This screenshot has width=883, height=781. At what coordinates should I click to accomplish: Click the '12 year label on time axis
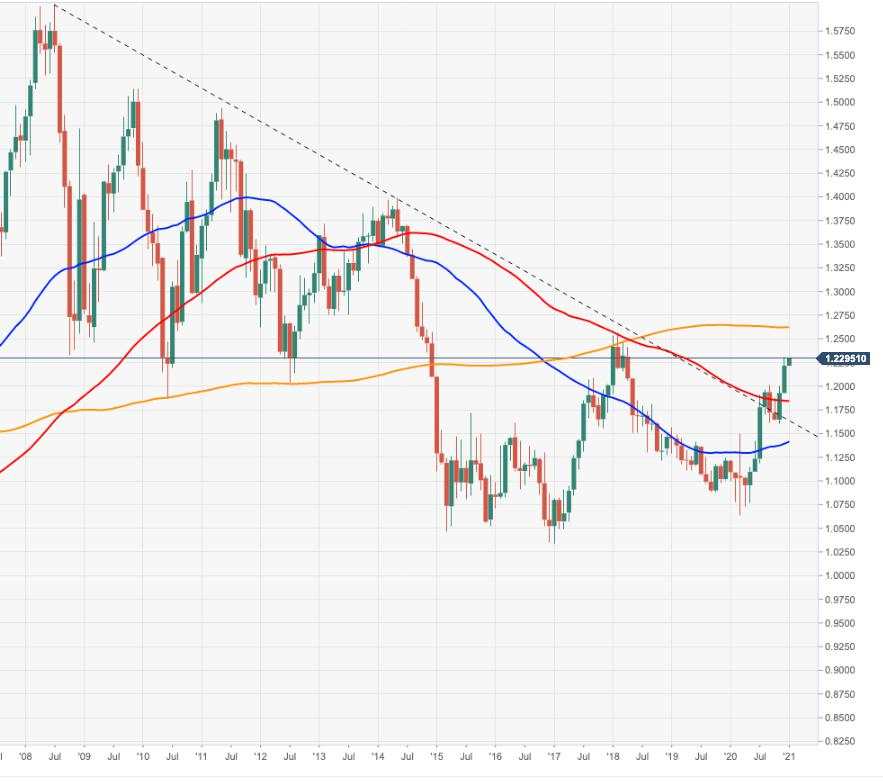pos(260,756)
